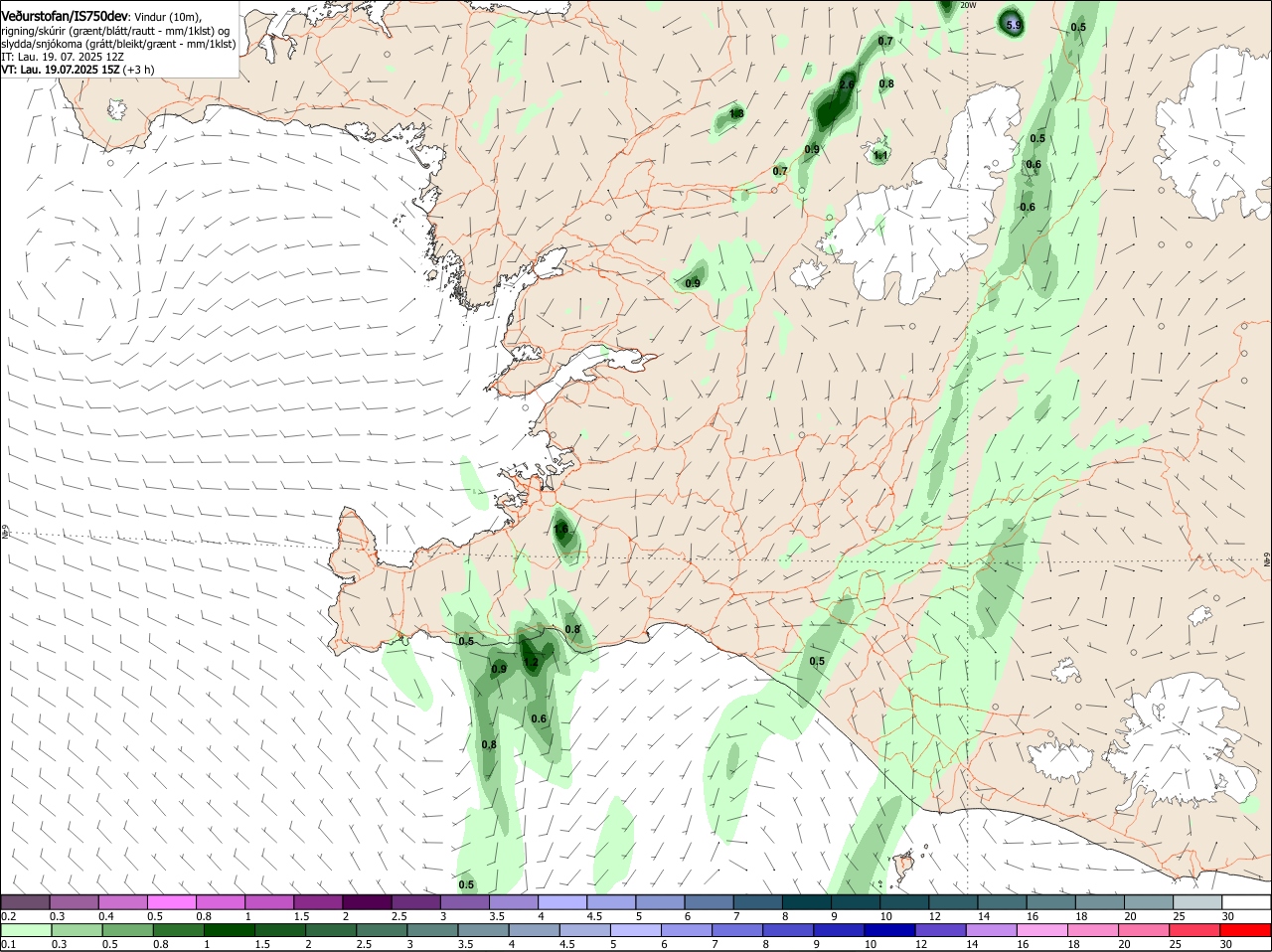Select the 1.5 magenta swatch in sleet/snow legend
This screenshot has height=952, width=1272.
coord(317,902)
